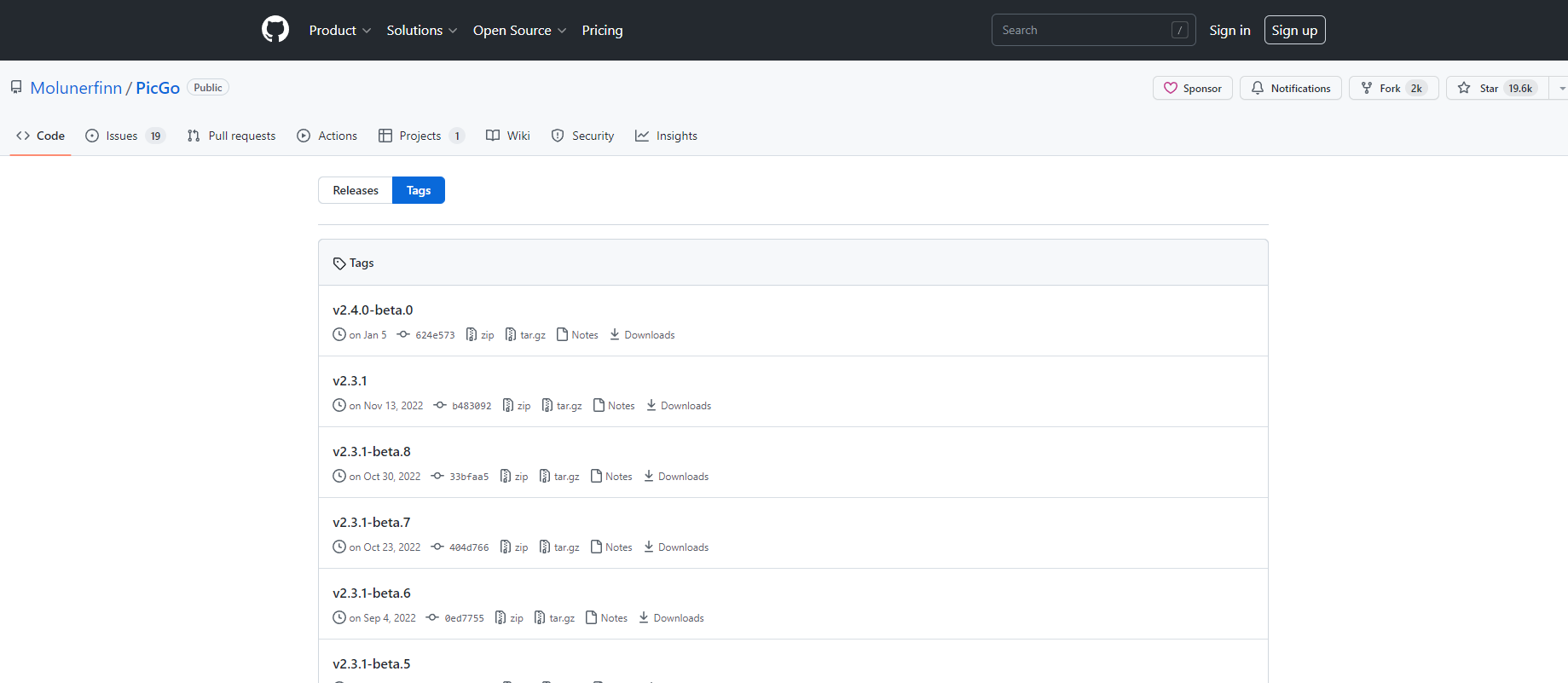
Task: Open the v2.4.0-beta.0 tag
Action: (x=373, y=310)
